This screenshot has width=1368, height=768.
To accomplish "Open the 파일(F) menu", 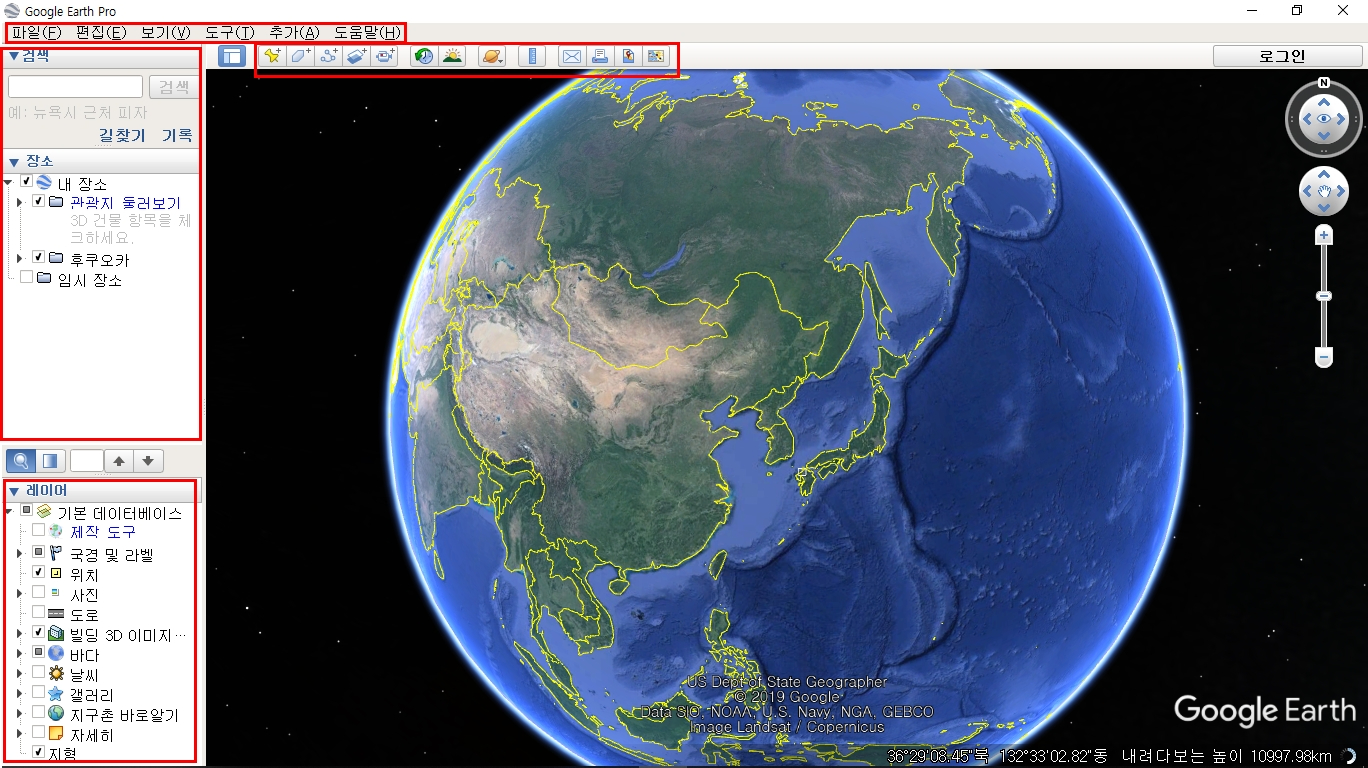I will click(x=37, y=32).
